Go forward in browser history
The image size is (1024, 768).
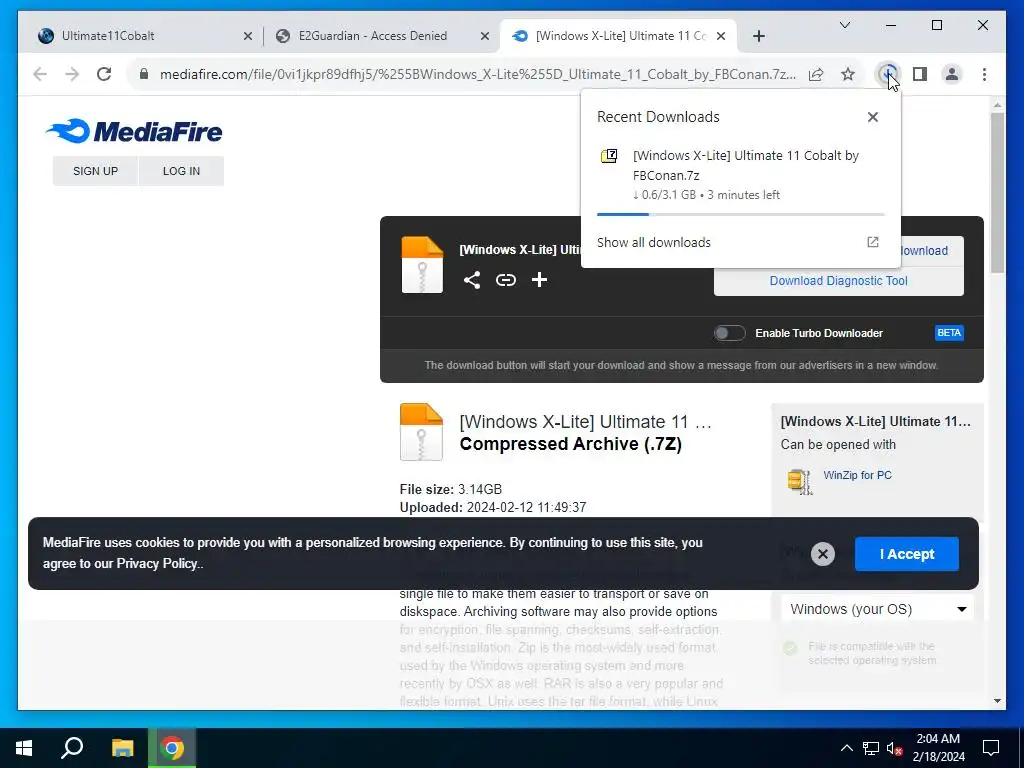coord(72,74)
